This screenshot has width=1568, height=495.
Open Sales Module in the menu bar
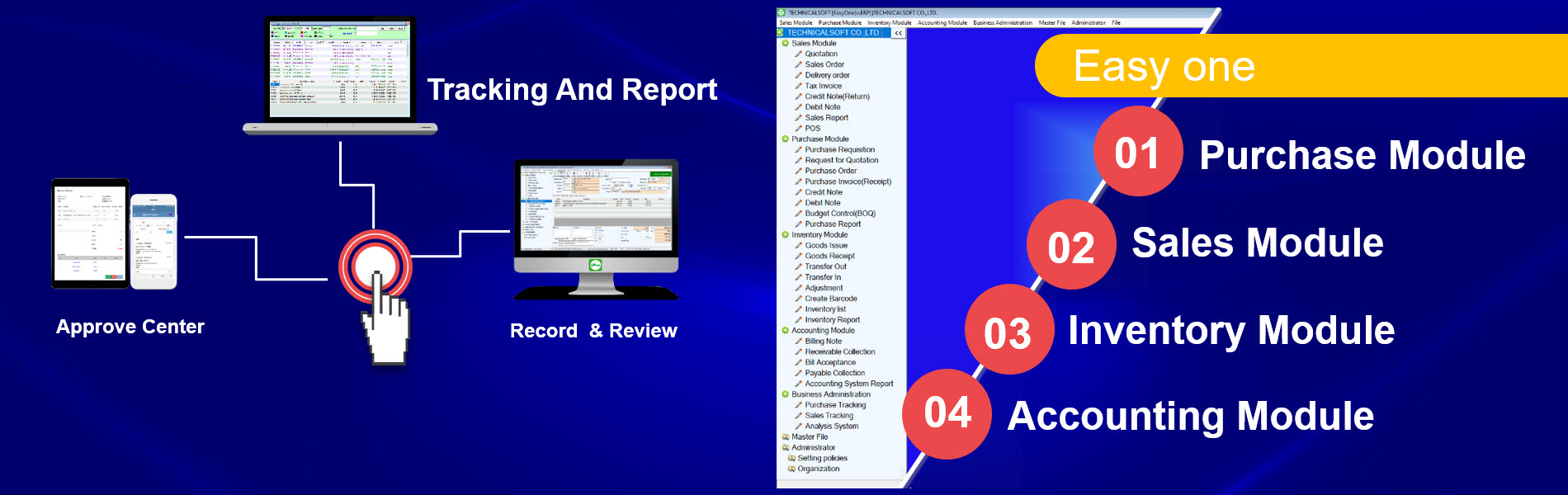point(796,23)
